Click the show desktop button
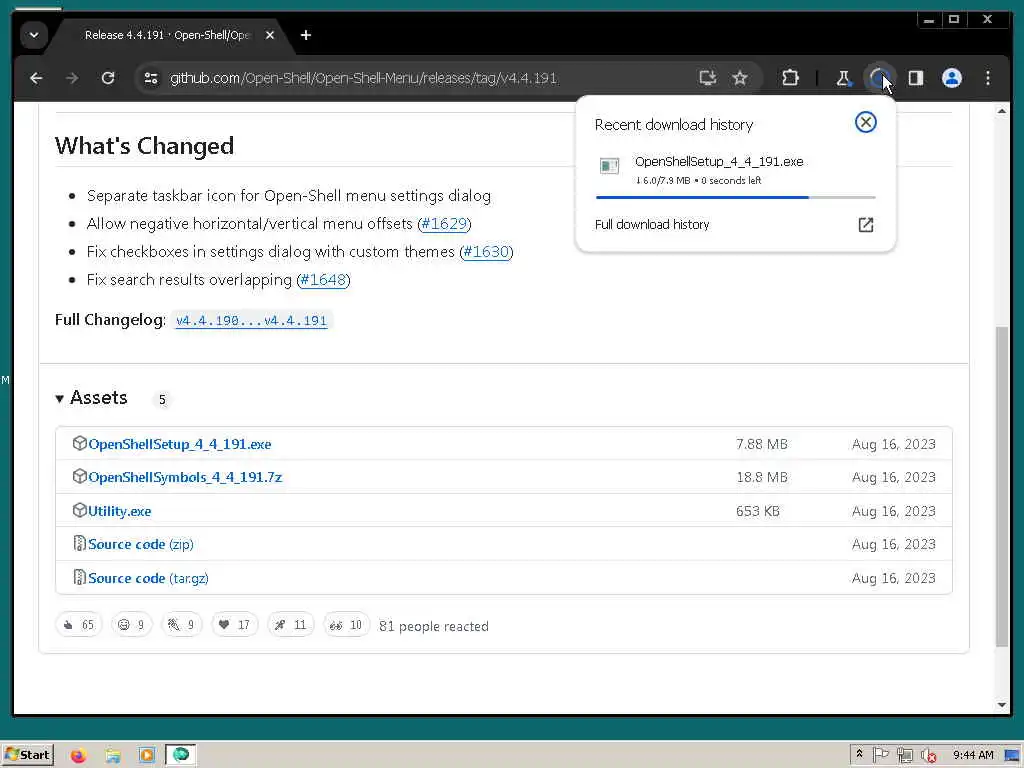1024x768 pixels. 1012,755
